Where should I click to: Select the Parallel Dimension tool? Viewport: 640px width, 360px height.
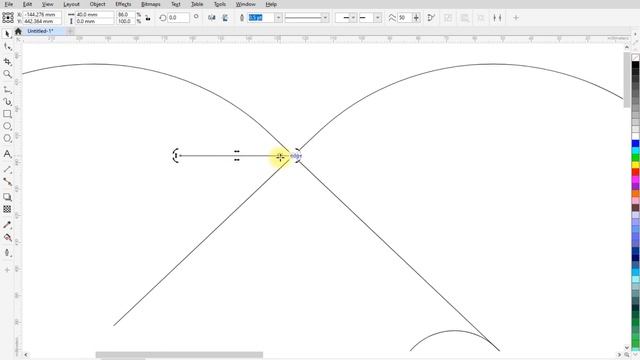click(7, 169)
